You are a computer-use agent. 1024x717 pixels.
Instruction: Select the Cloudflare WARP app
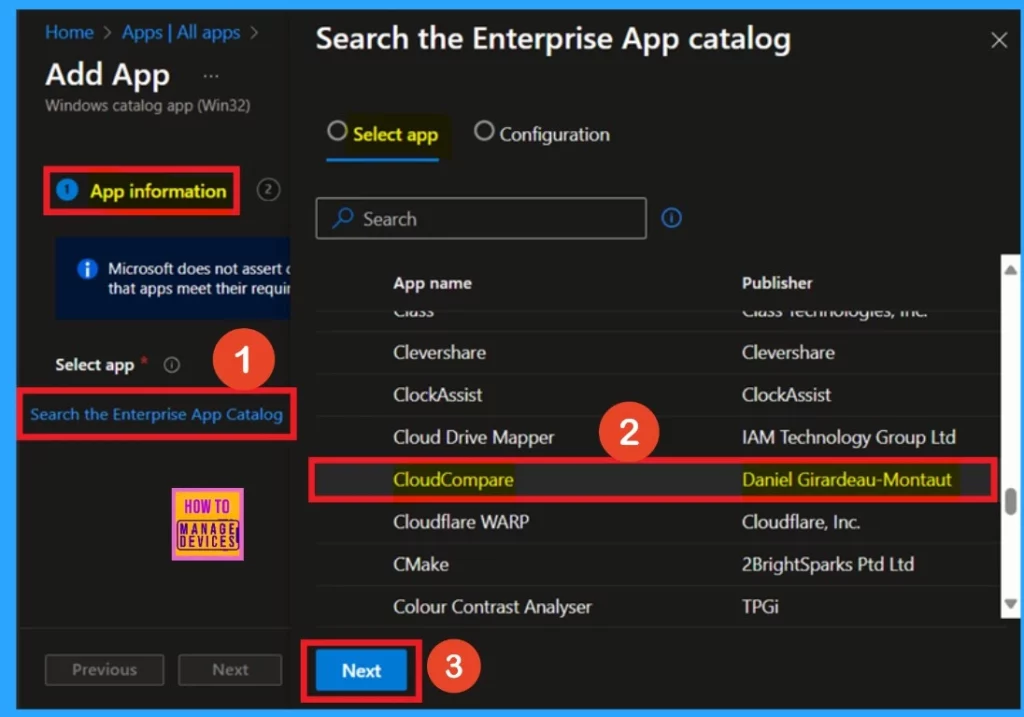coord(657,522)
